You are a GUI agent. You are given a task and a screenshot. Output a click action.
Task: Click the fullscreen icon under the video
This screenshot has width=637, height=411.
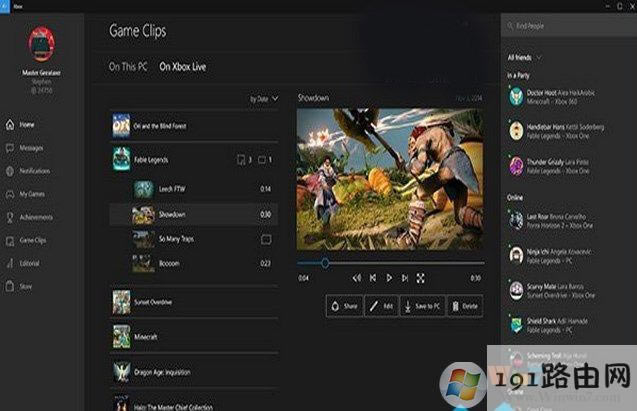420,278
